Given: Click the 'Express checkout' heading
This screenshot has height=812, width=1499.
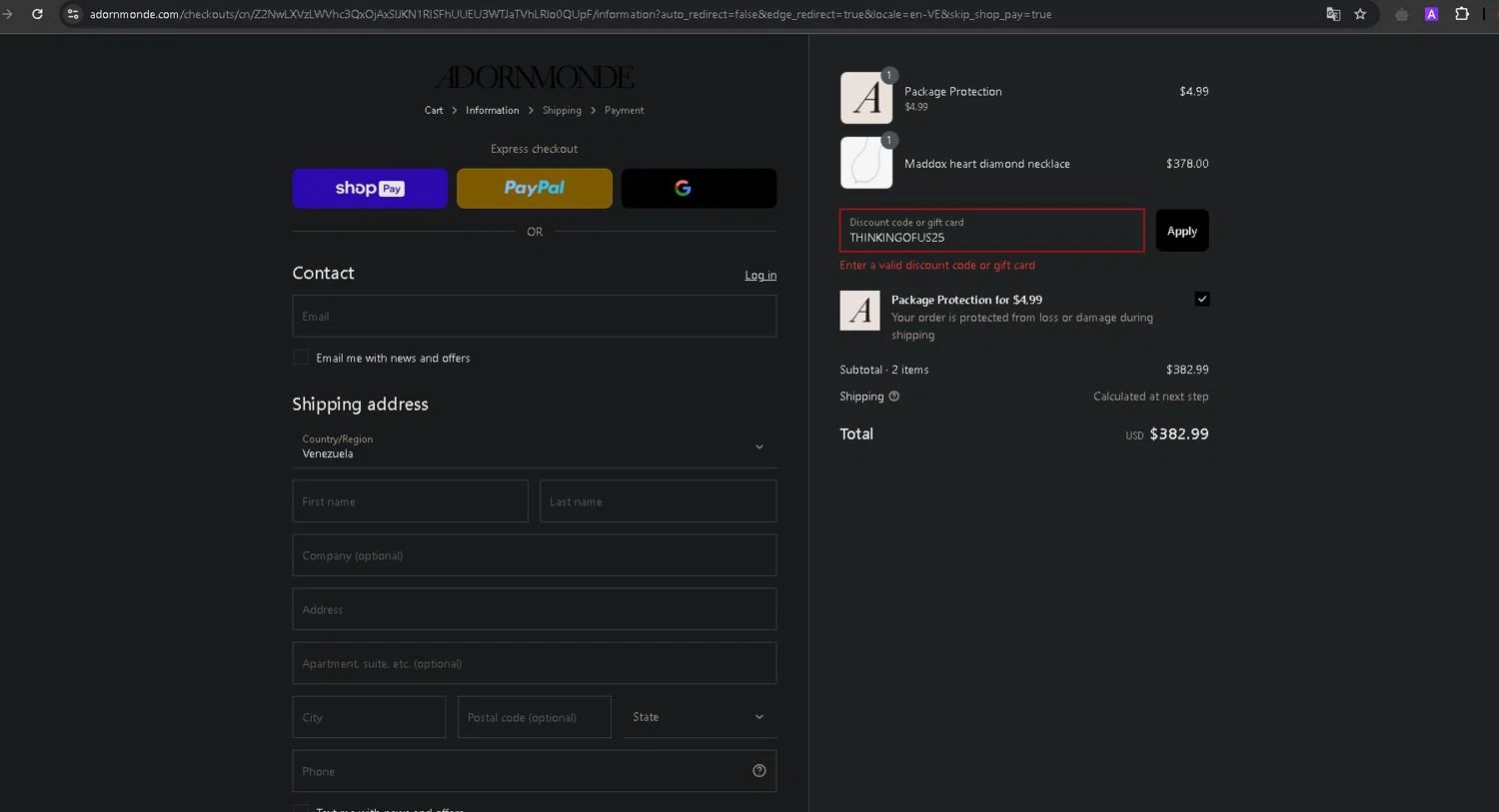Looking at the screenshot, I should (535, 149).
